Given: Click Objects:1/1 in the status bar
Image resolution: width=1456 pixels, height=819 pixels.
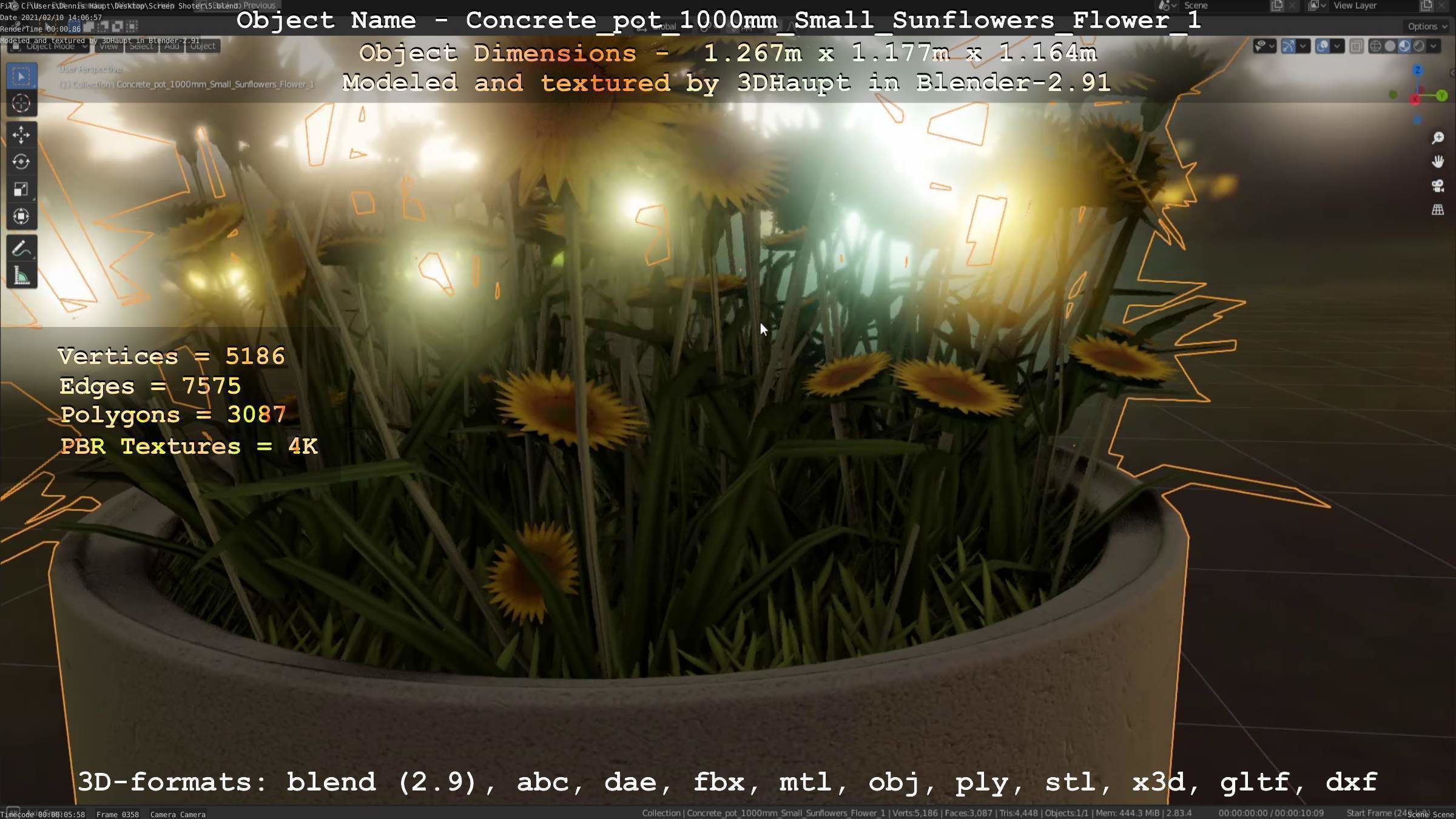Looking at the screenshot, I should [1066, 813].
